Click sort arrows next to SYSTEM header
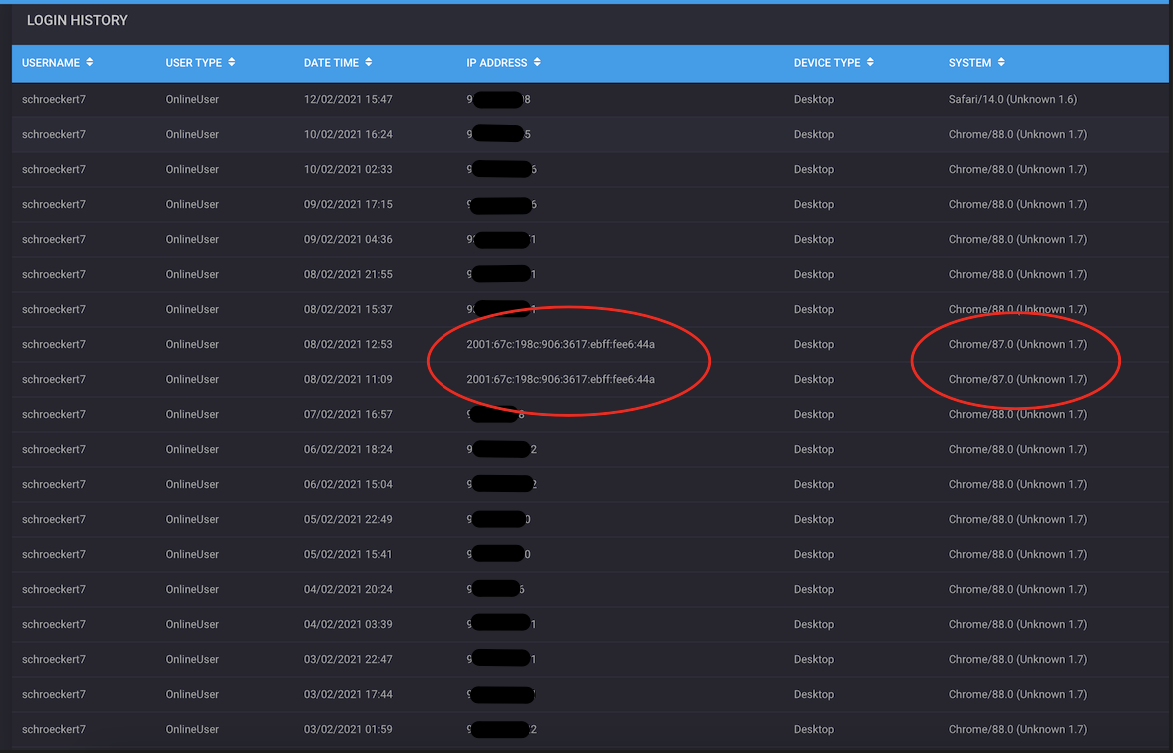 [1001, 62]
